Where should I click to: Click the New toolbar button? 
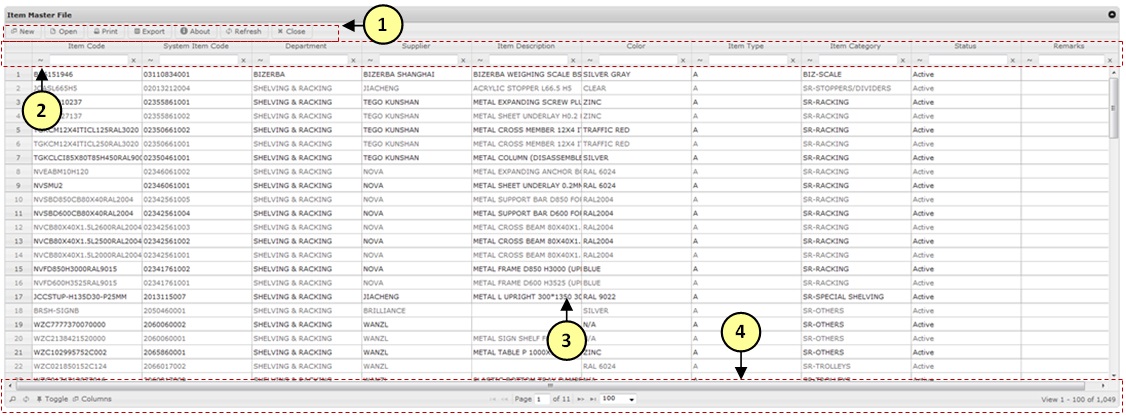point(22,31)
